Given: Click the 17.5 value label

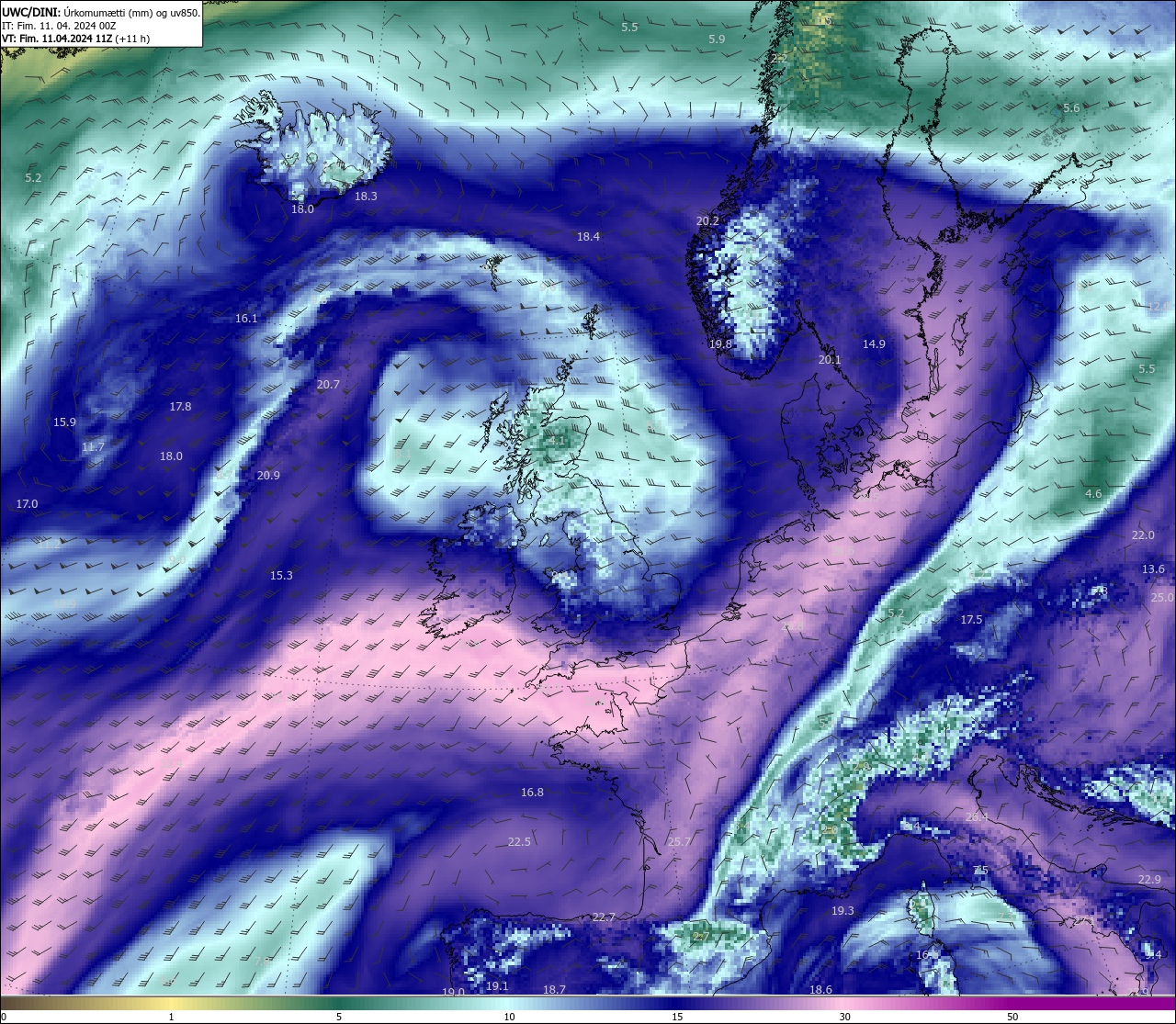Looking at the screenshot, I should point(971,620).
